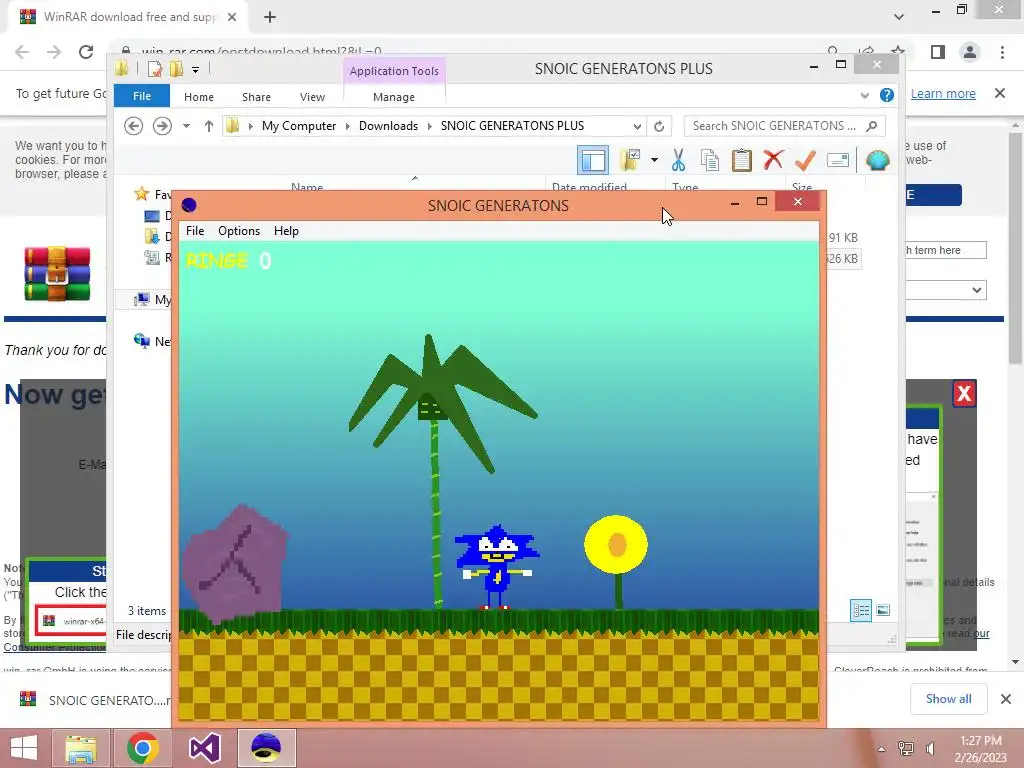Open the Help menu in the game window

[x=286, y=231]
